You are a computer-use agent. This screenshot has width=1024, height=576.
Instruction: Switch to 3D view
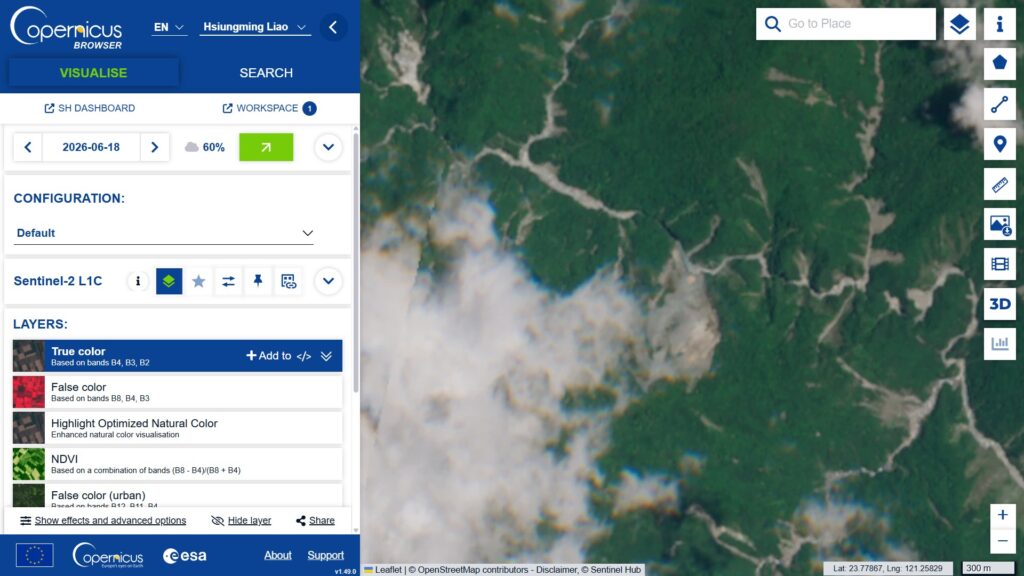pyautogui.click(x=999, y=304)
